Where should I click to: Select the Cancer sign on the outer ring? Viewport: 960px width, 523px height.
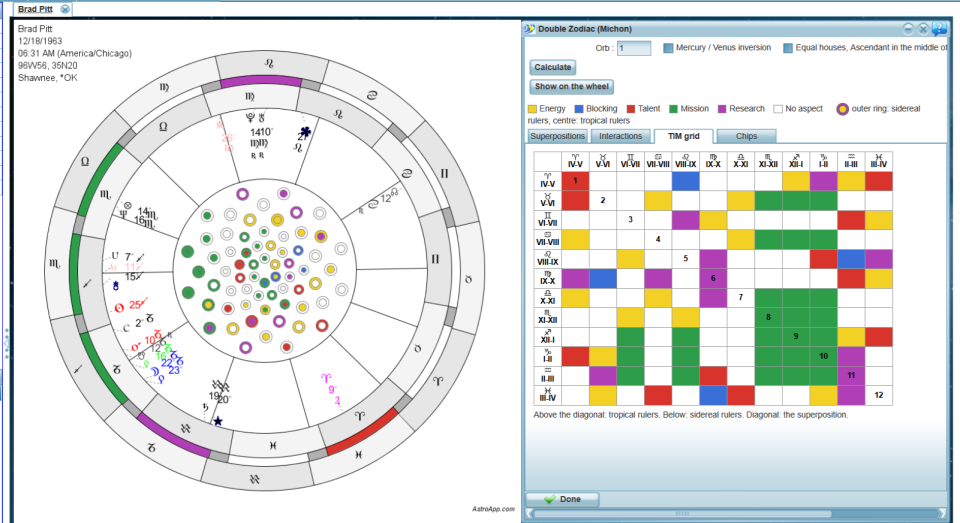pos(372,96)
